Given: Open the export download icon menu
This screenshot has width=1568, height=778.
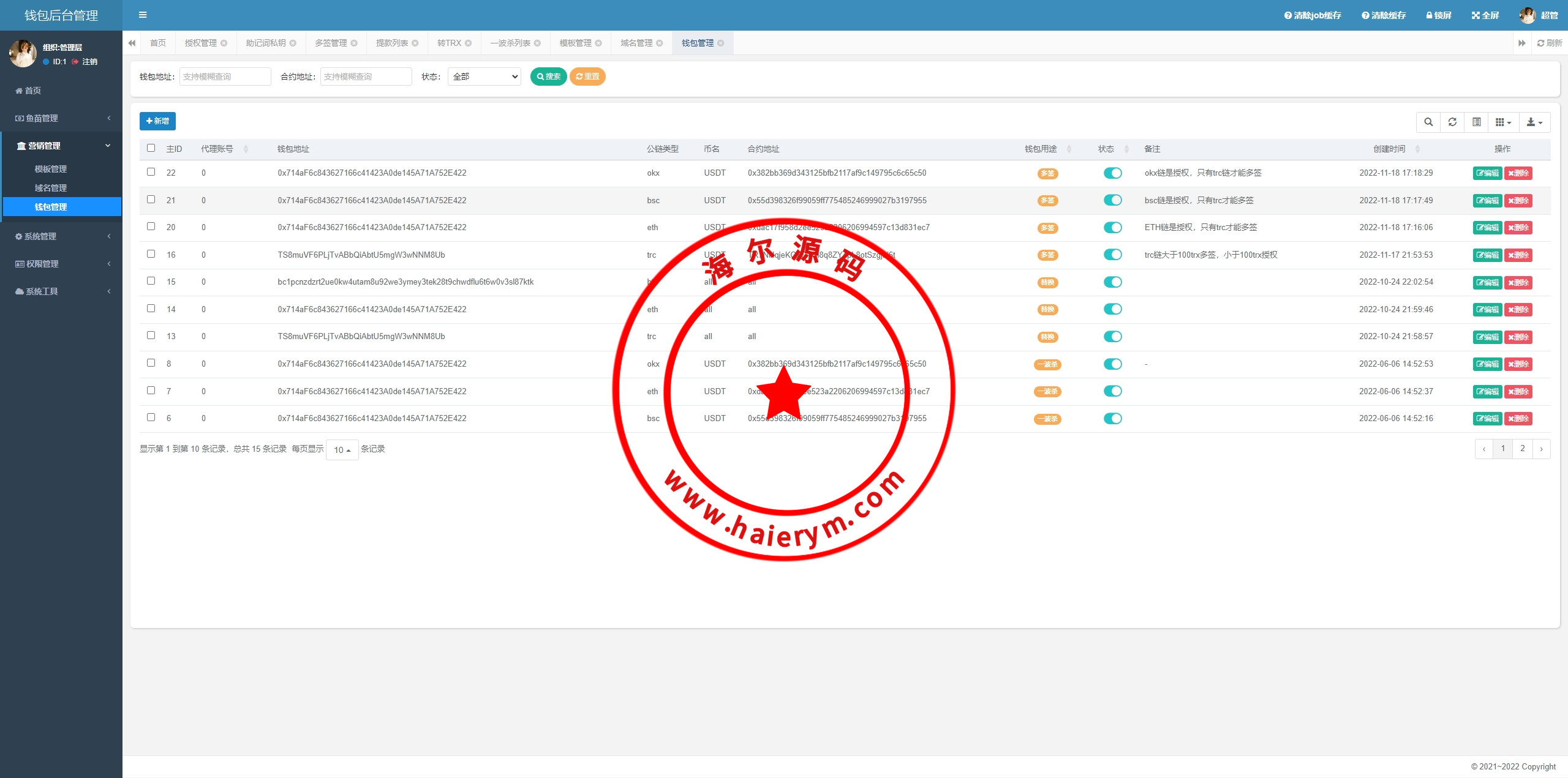Looking at the screenshot, I should click(1534, 122).
